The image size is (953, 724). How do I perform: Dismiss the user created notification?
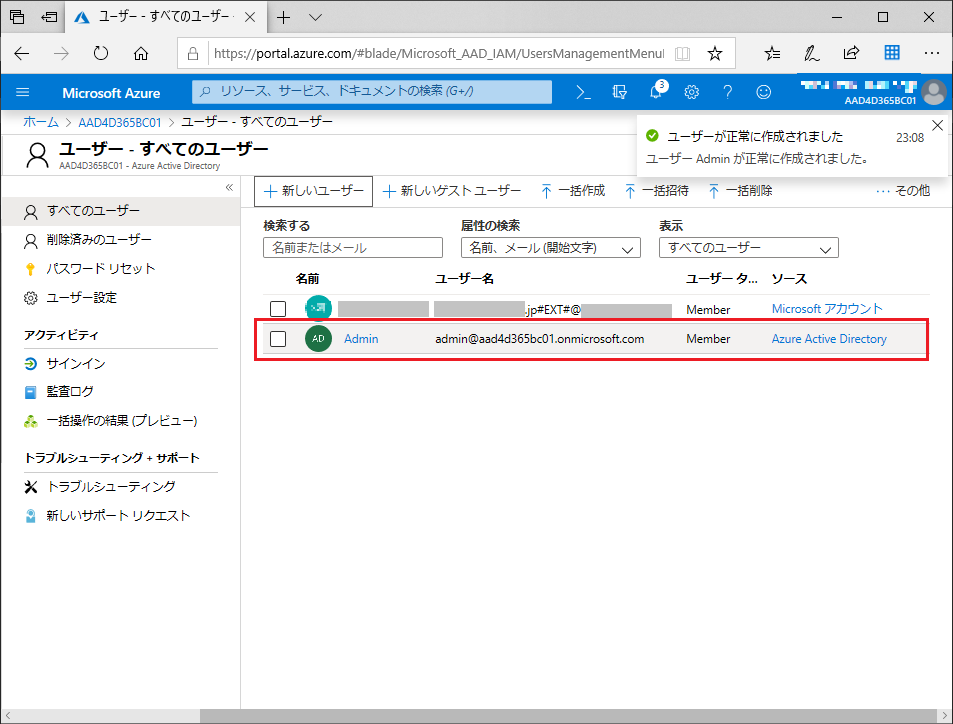(x=938, y=125)
